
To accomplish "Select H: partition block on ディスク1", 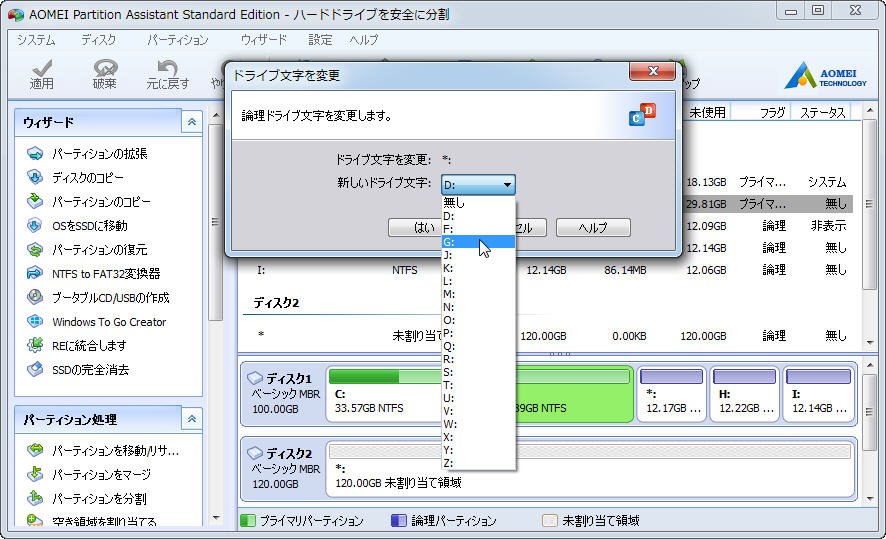I will [746, 394].
